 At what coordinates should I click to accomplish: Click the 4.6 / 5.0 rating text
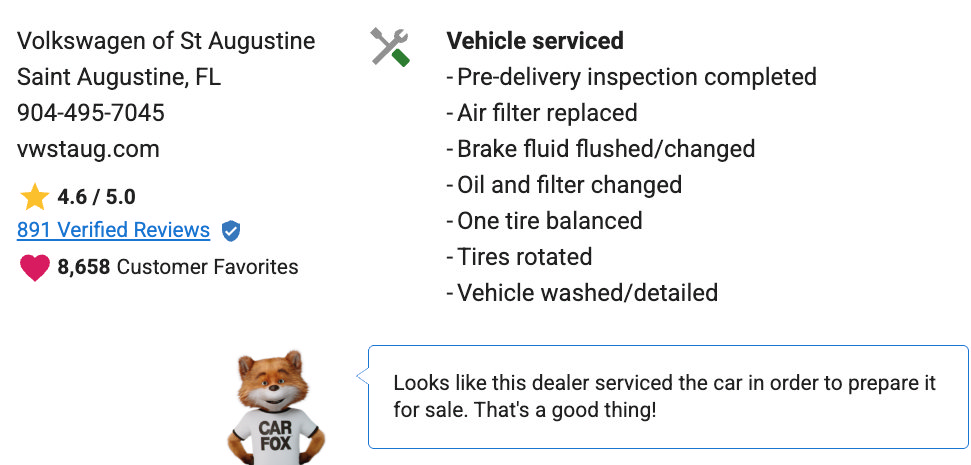pyautogui.click(x=96, y=197)
